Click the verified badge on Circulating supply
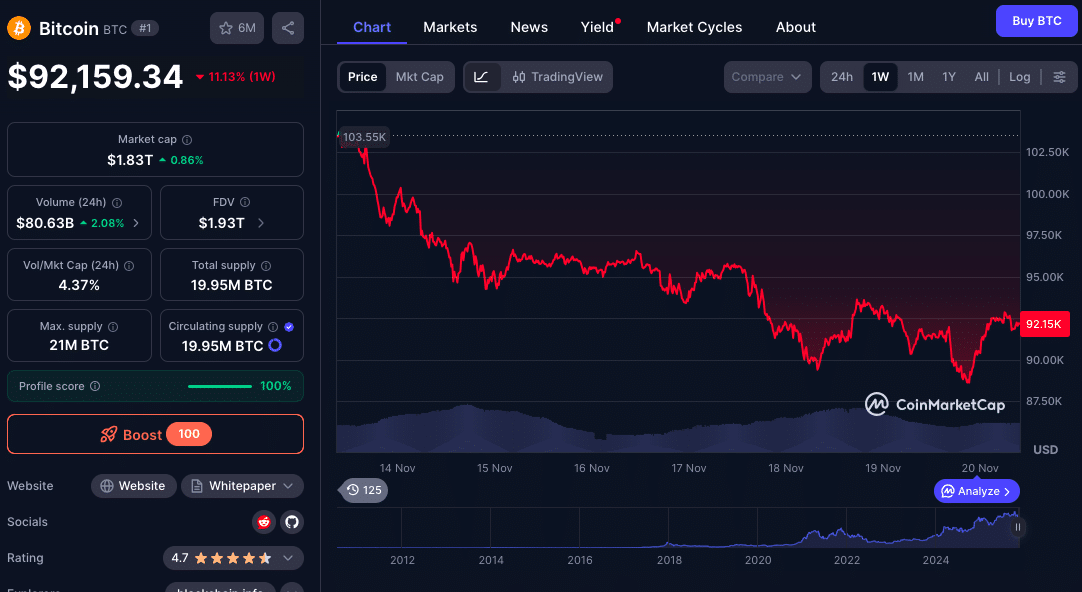This screenshot has width=1082, height=592. [x=289, y=327]
